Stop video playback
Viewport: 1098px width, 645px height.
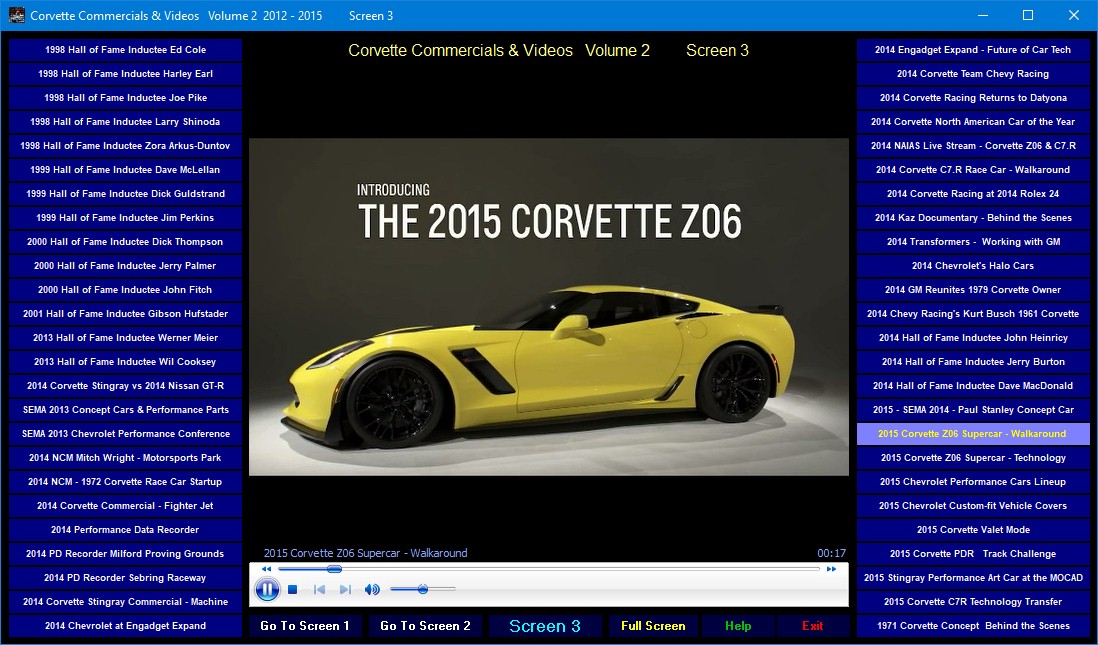[x=293, y=590]
